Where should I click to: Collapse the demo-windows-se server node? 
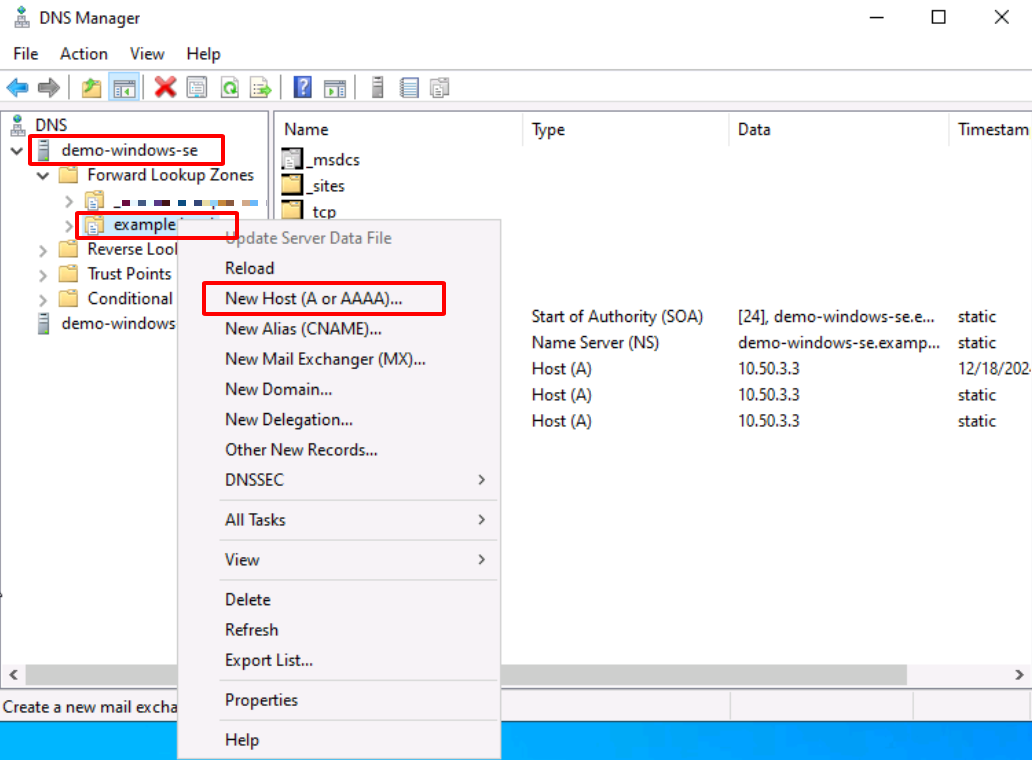click(x=17, y=151)
